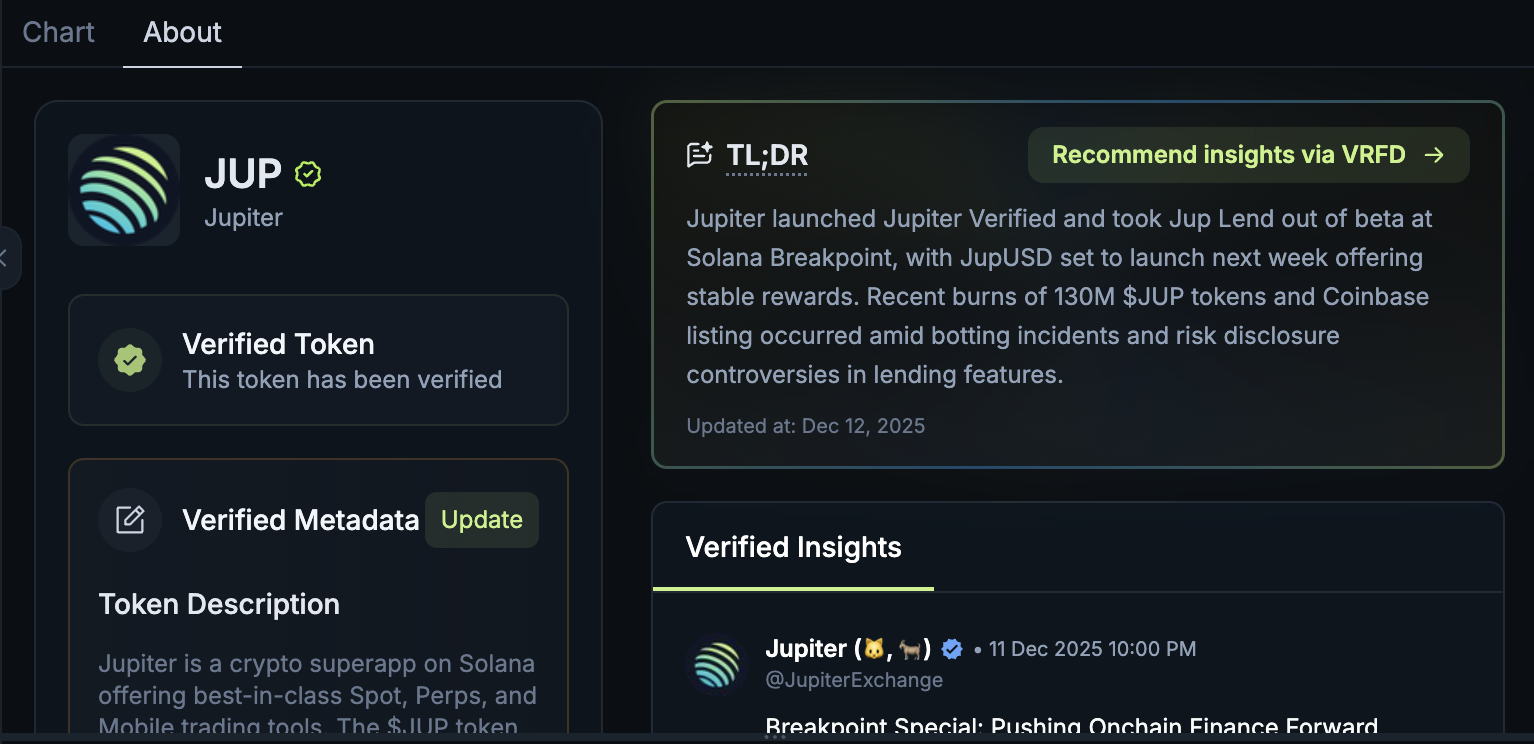The height and width of the screenshot is (744, 1534).
Task: Open the @JupiterExchange profile link
Action: click(x=853, y=679)
